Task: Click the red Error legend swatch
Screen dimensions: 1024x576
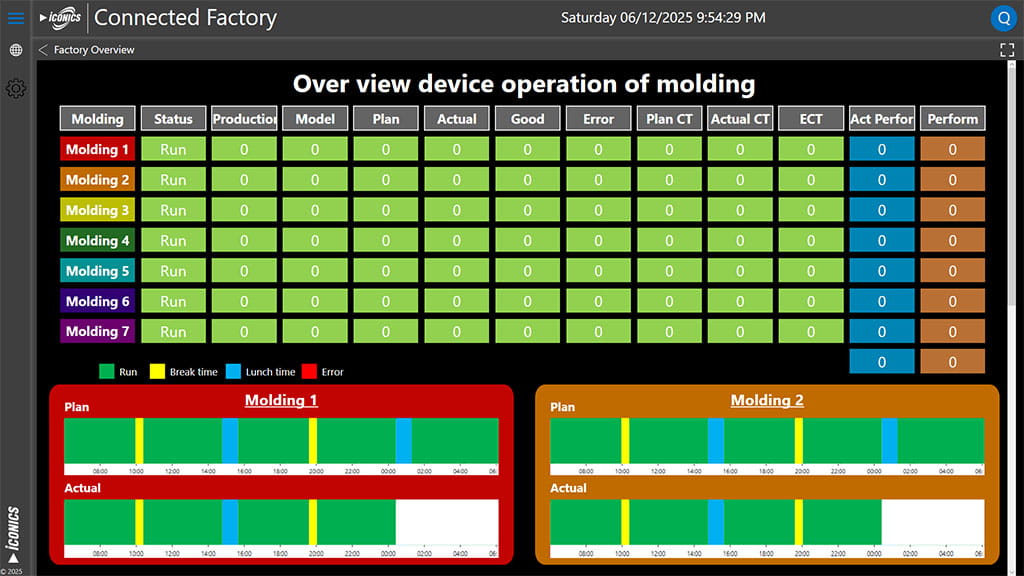Action: click(308, 372)
